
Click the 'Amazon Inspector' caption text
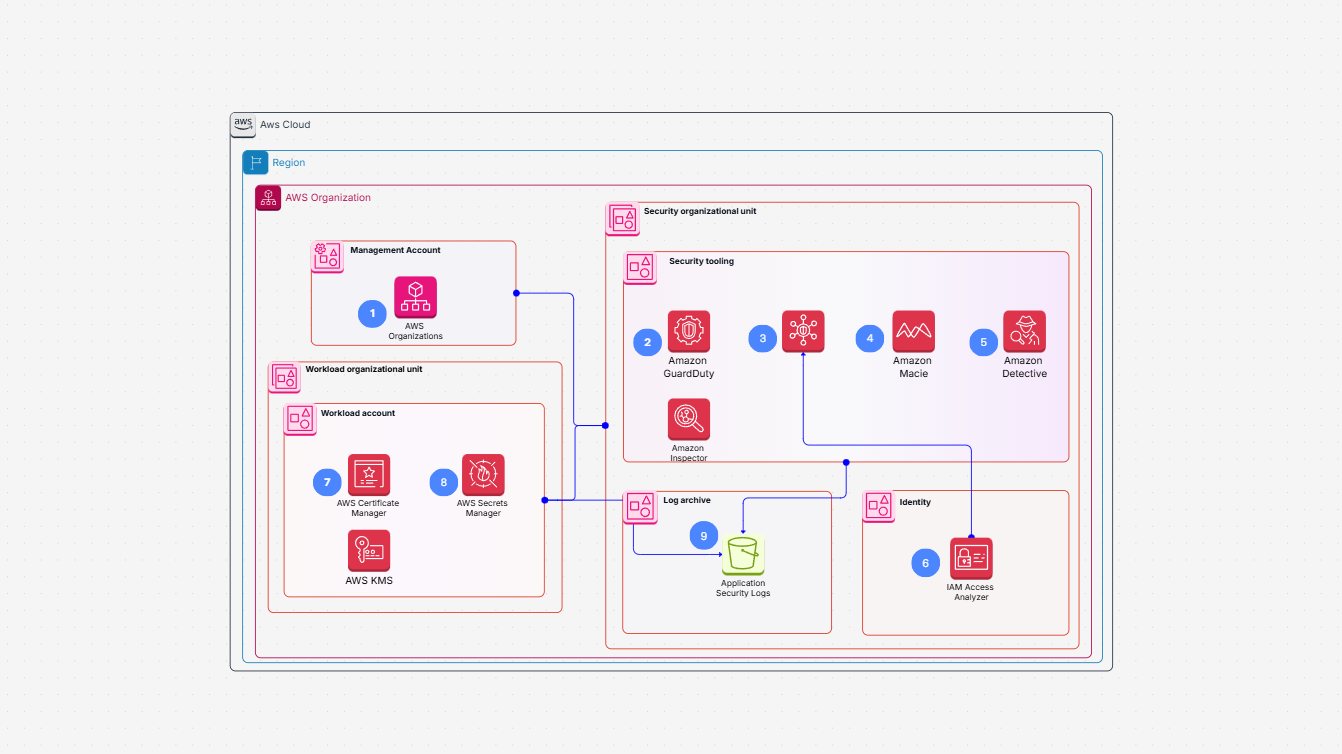[688, 453]
